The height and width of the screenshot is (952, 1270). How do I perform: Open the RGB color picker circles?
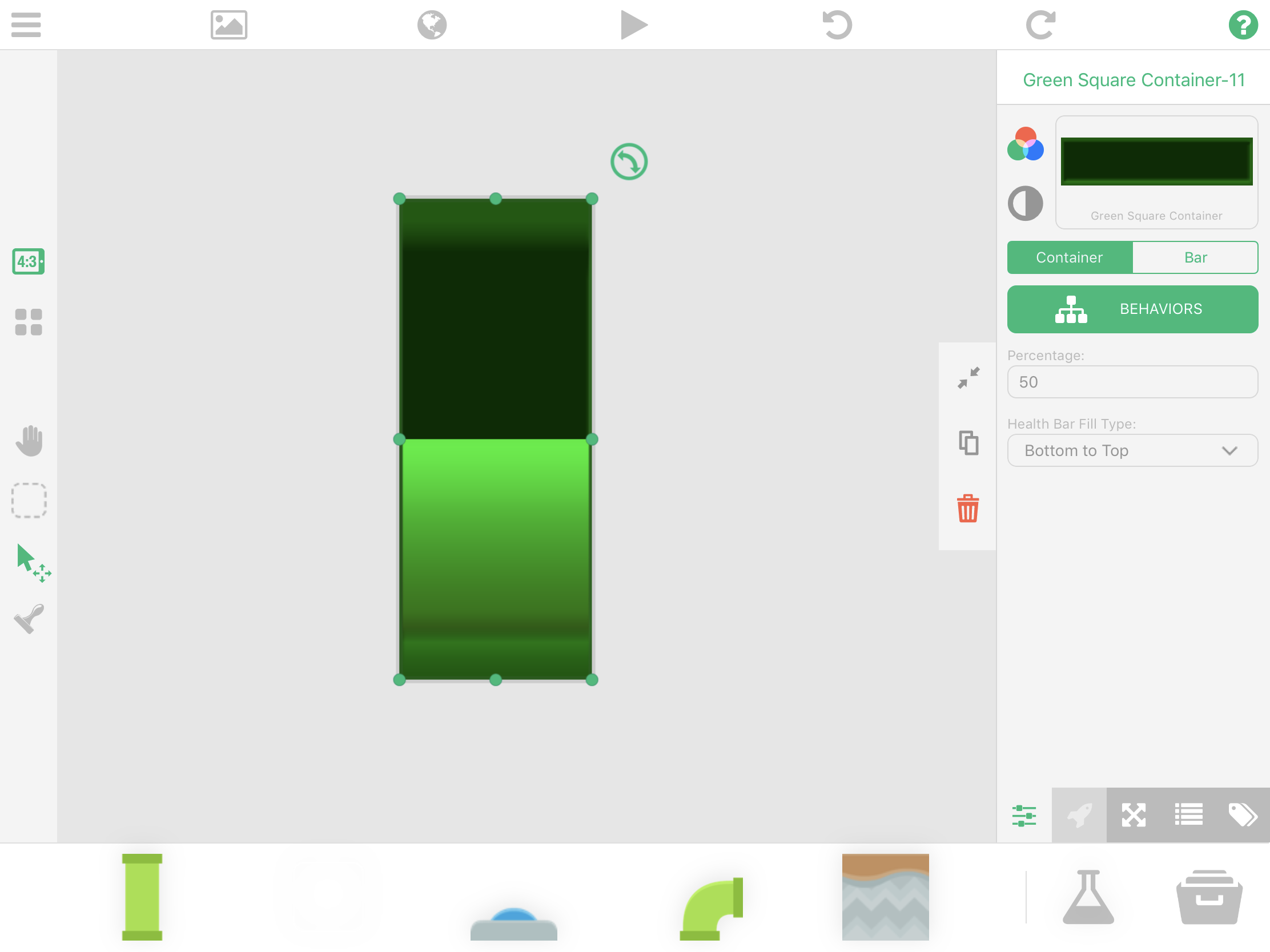click(1026, 144)
